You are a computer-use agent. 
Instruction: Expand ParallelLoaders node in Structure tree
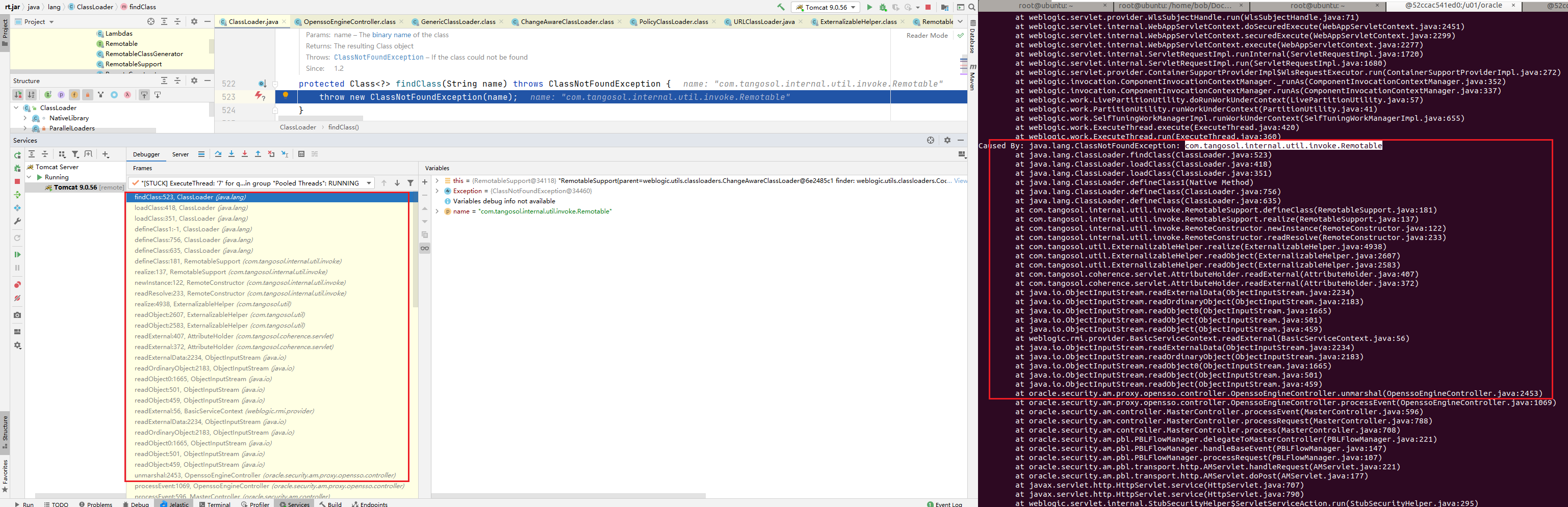coord(25,128)
